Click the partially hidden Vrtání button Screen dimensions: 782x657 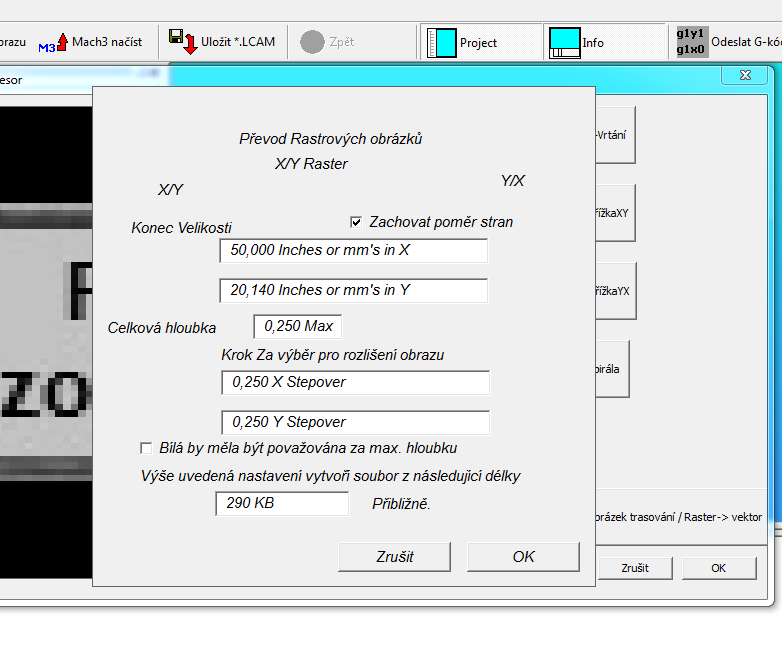click(614, 135)
